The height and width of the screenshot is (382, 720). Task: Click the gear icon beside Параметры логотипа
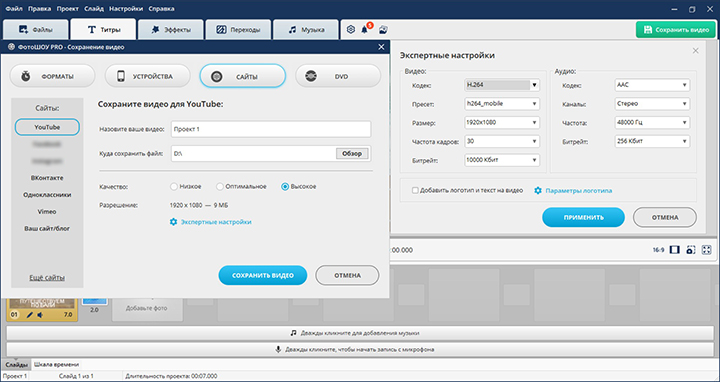coord(538,190)
